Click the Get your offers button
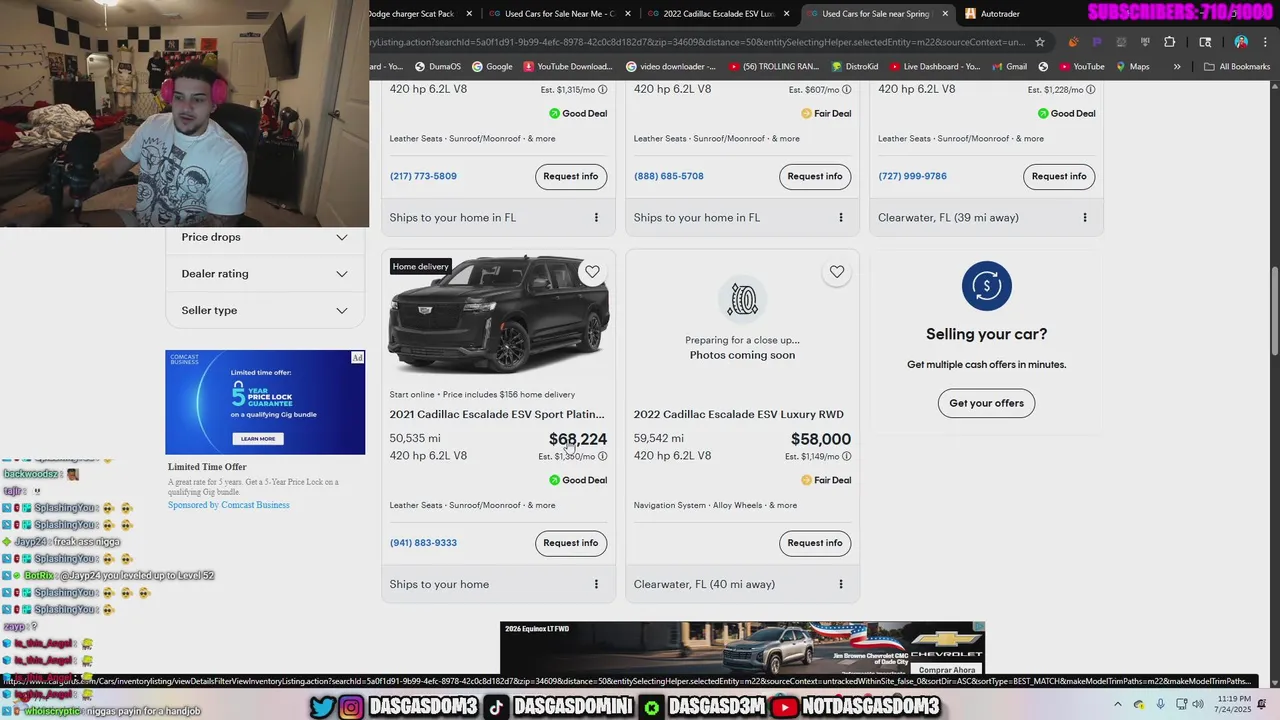The image size is (1280, 720). [x=986, y=403]
